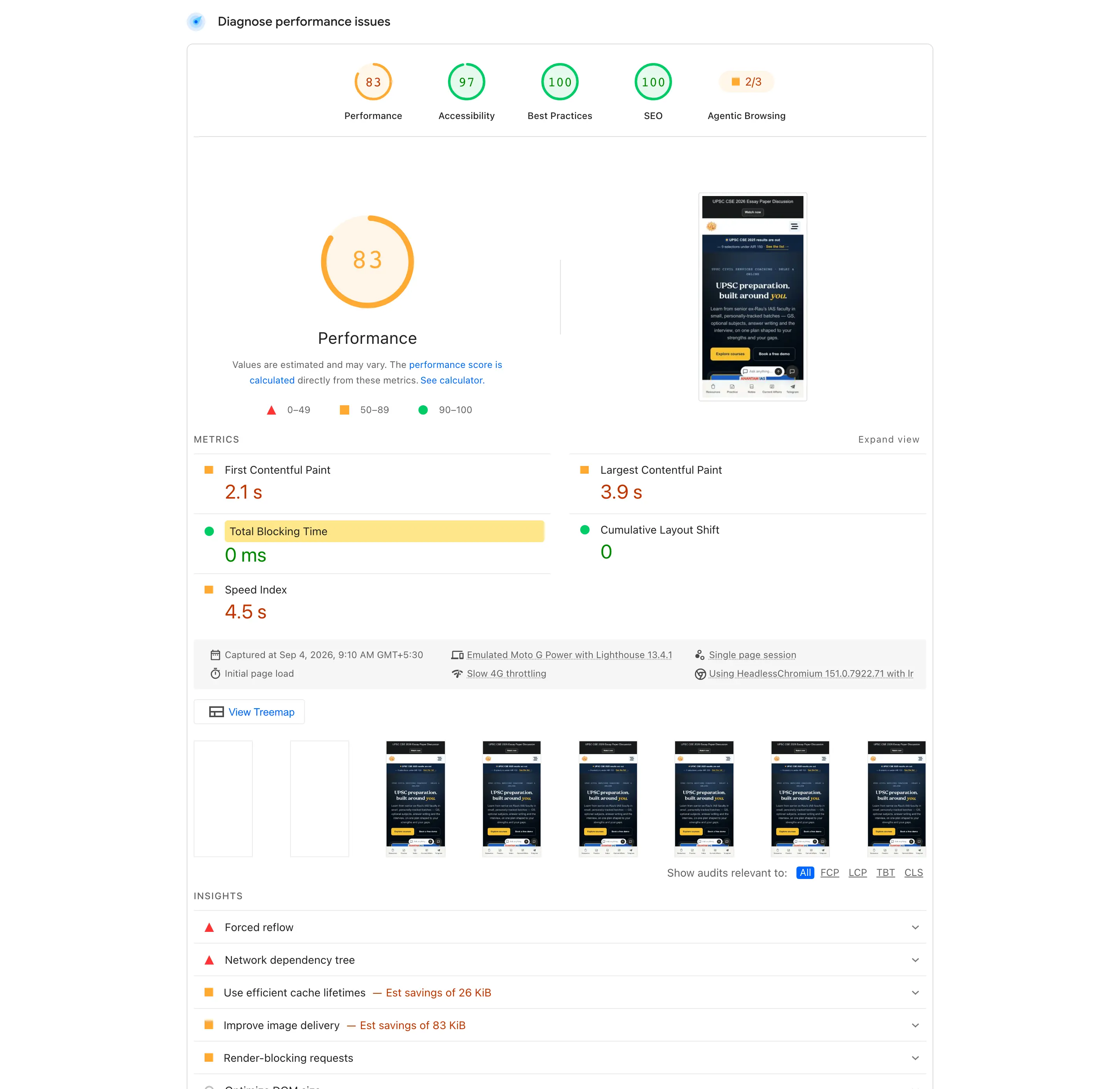
Task: Open the See calculator link
Action: tap(451, 380)
